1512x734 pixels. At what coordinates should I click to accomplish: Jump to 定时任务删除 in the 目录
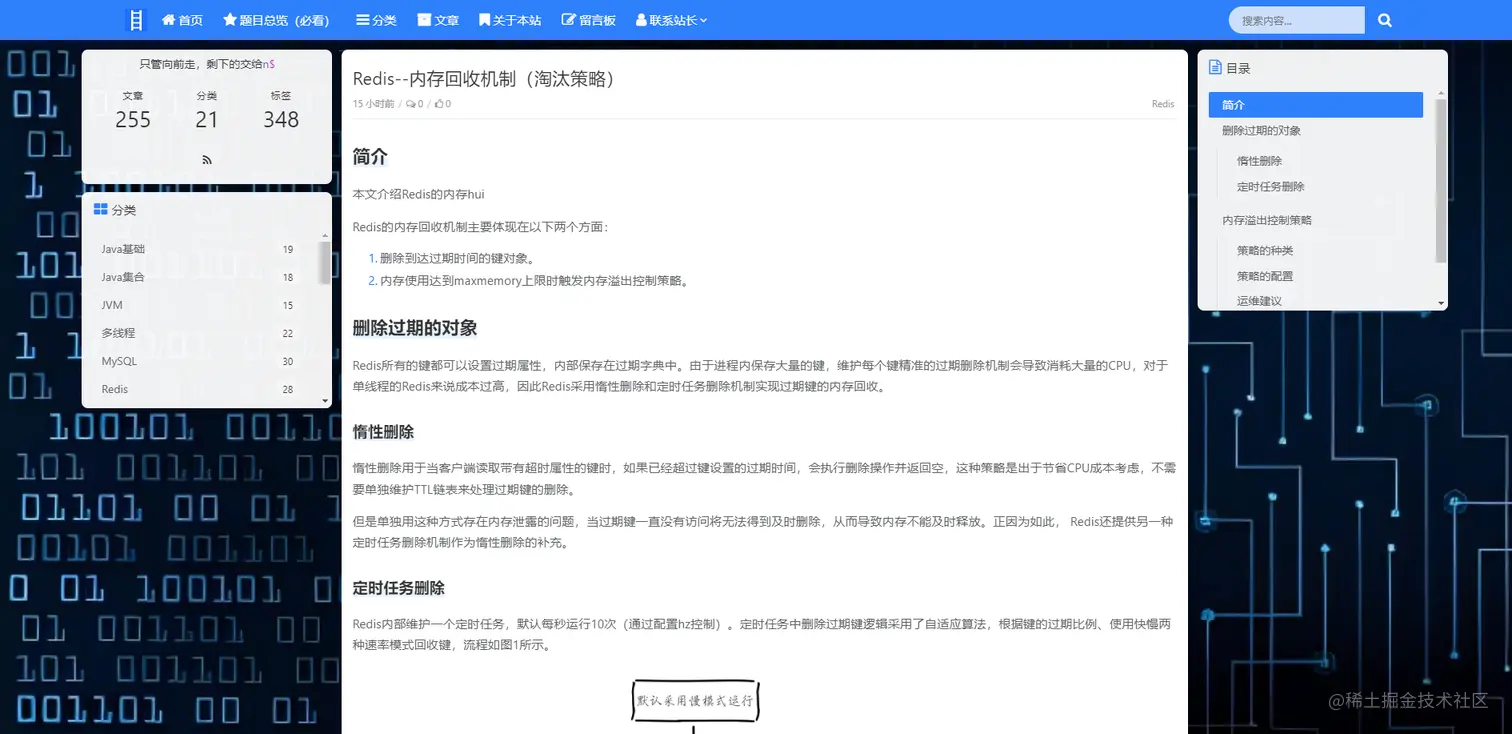pos(1270,186)
